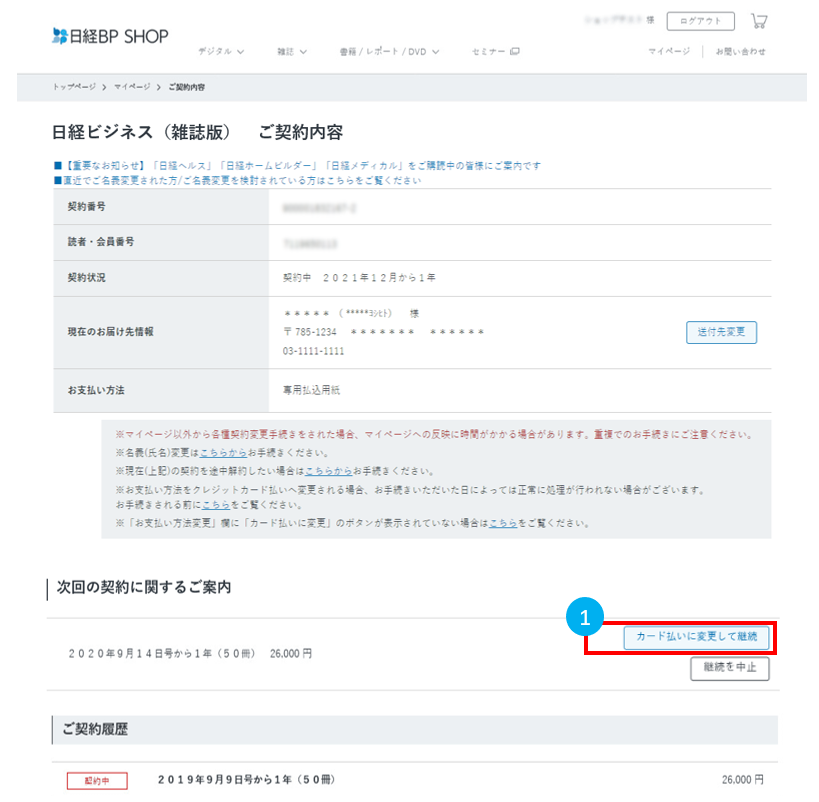The image size is (819, 802).
Task: Click こちら link before credit card procedure
Action: point(216,505)
